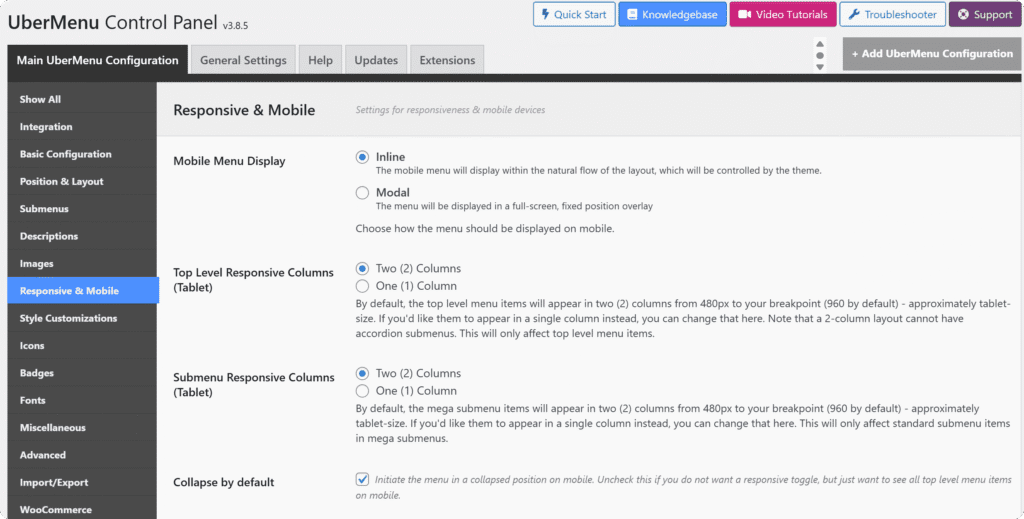
Task: Click the Responsive & Mobile heading
Action: coord(244,110)
